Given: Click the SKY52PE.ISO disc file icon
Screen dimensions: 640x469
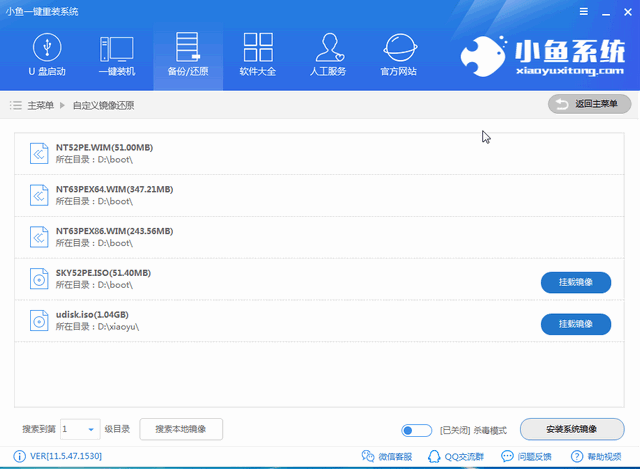Looking at the screenshot, I should tap(38, 280).
